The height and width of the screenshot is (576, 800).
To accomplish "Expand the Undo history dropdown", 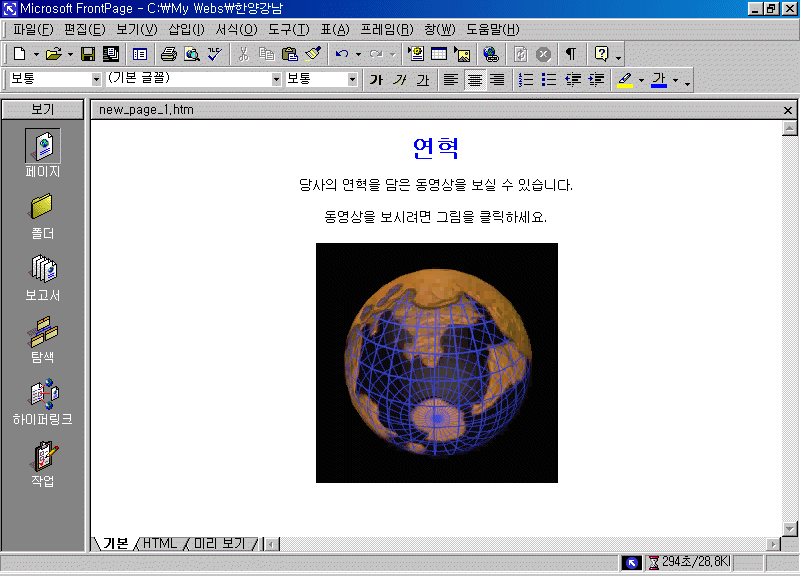I will tap(358, 54).
